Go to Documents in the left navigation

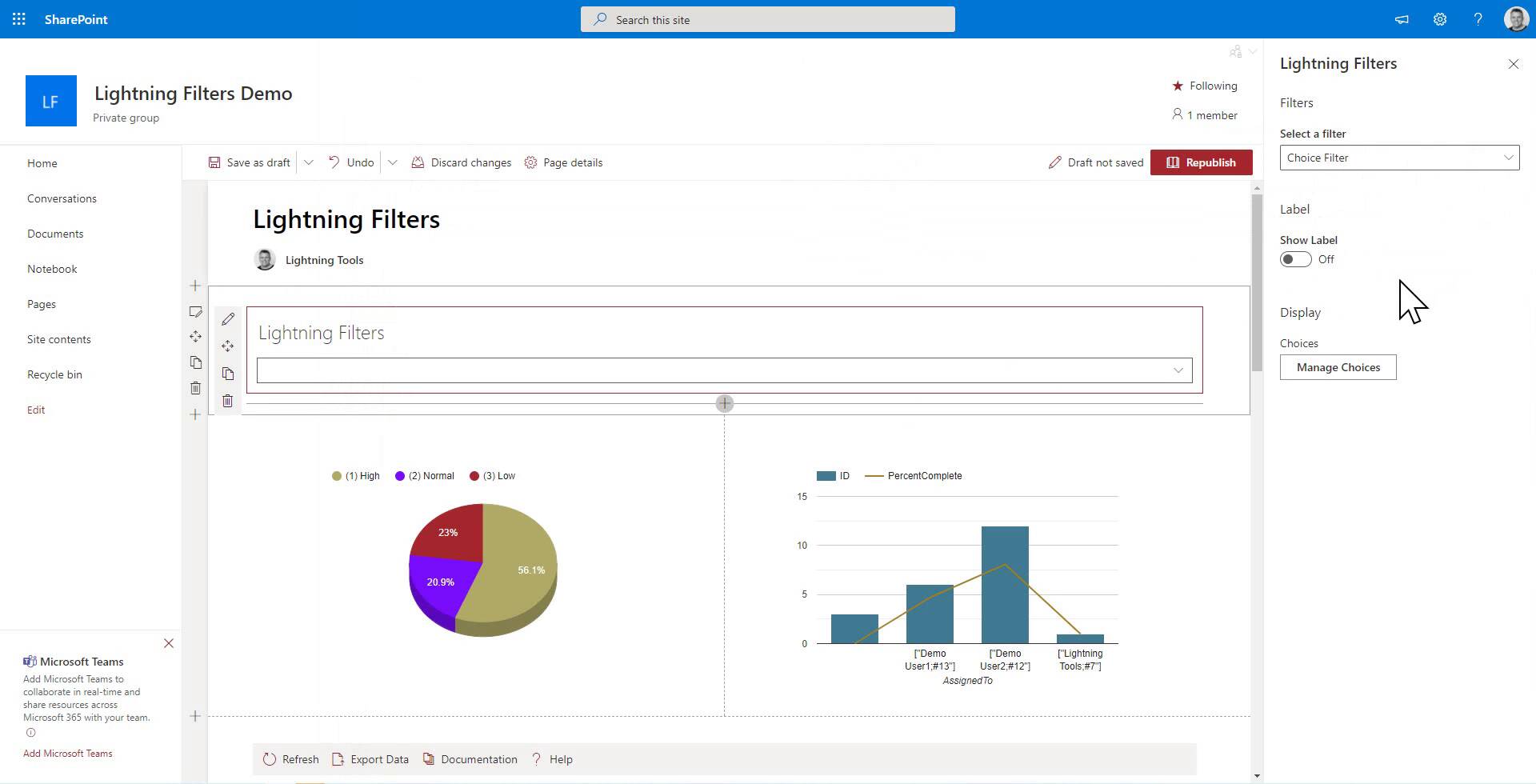55,234
